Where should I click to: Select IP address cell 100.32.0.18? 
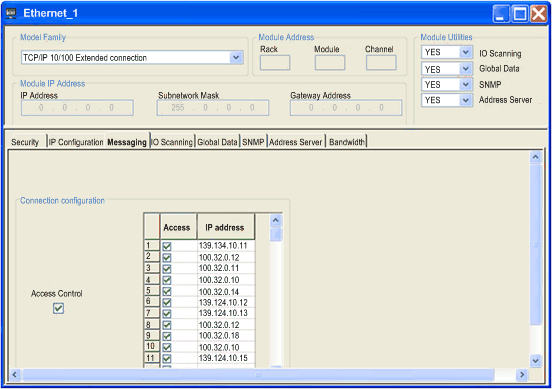[226, 335]
